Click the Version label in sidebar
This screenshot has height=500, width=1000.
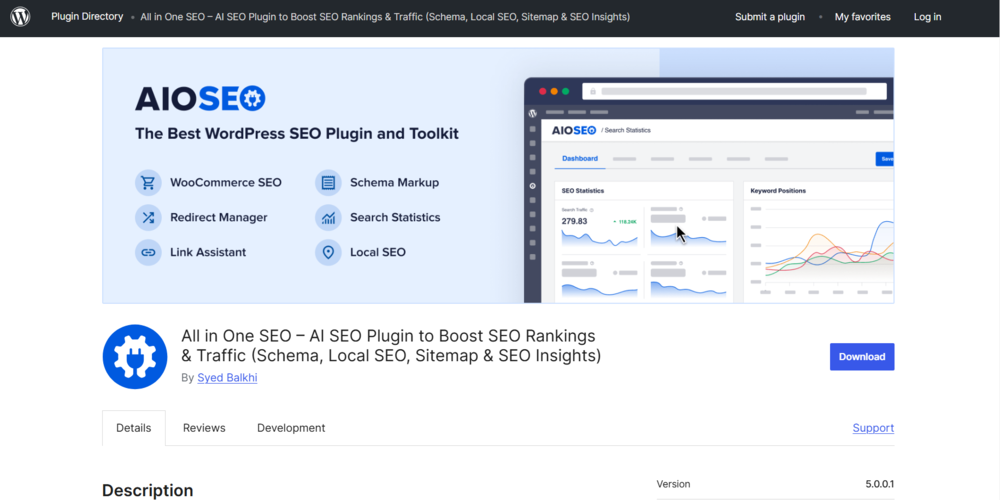pyautogui.click(x=673, y=484)
